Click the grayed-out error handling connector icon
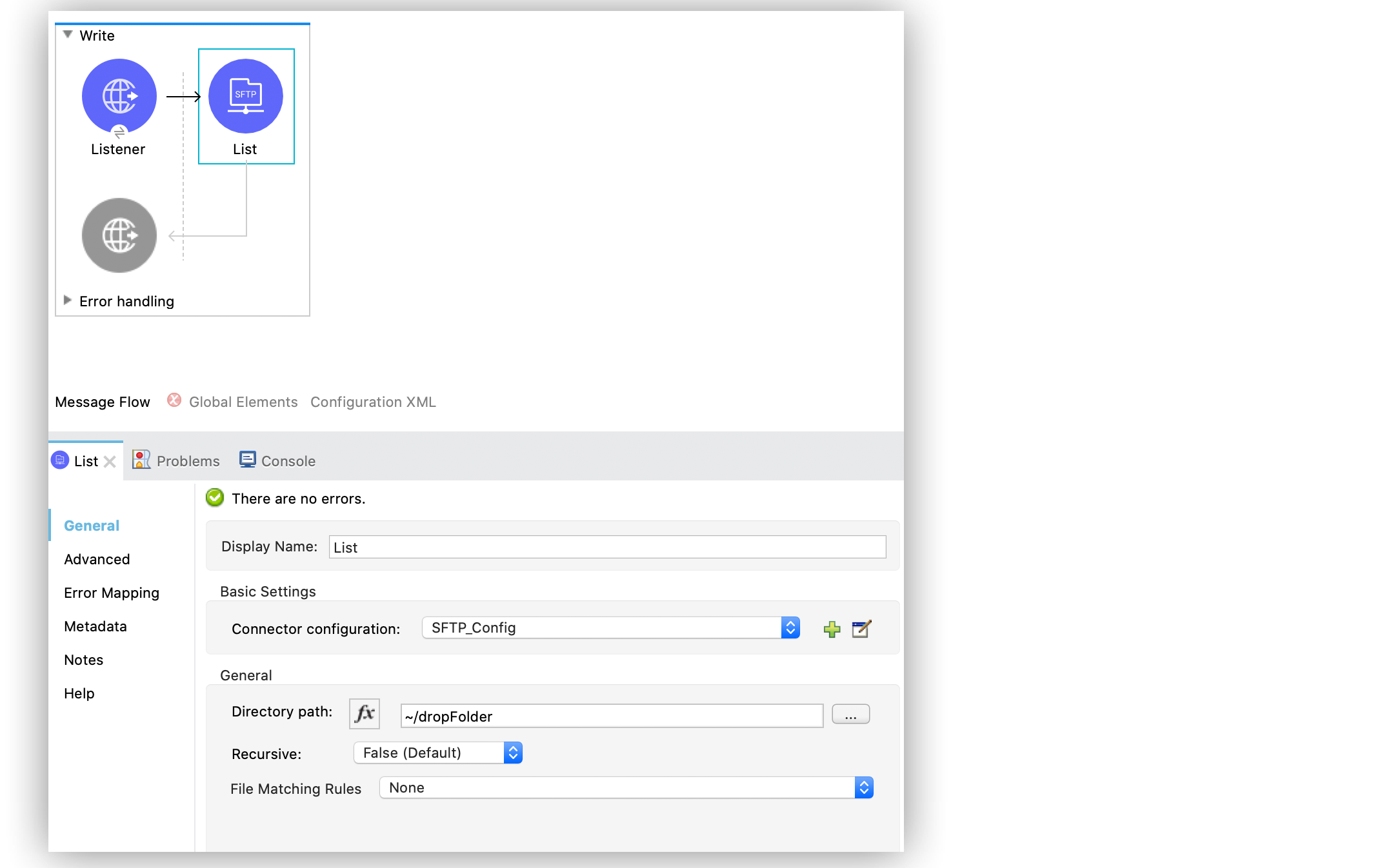This screenshot has width=1382, height=868. click(x=119, y=235)
